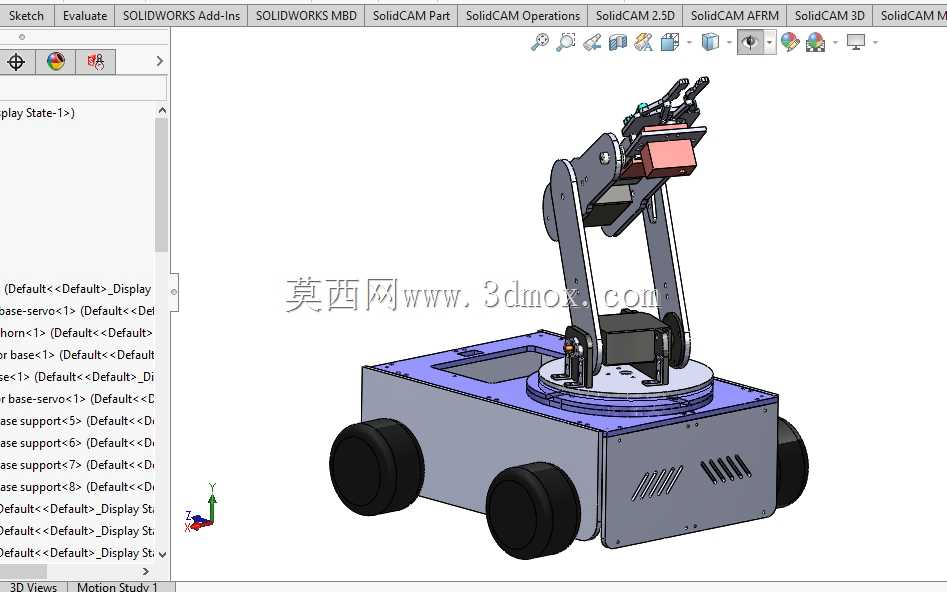
Task: Click down arrow of the feature tree scrollbar
Action: coord(161,553)
